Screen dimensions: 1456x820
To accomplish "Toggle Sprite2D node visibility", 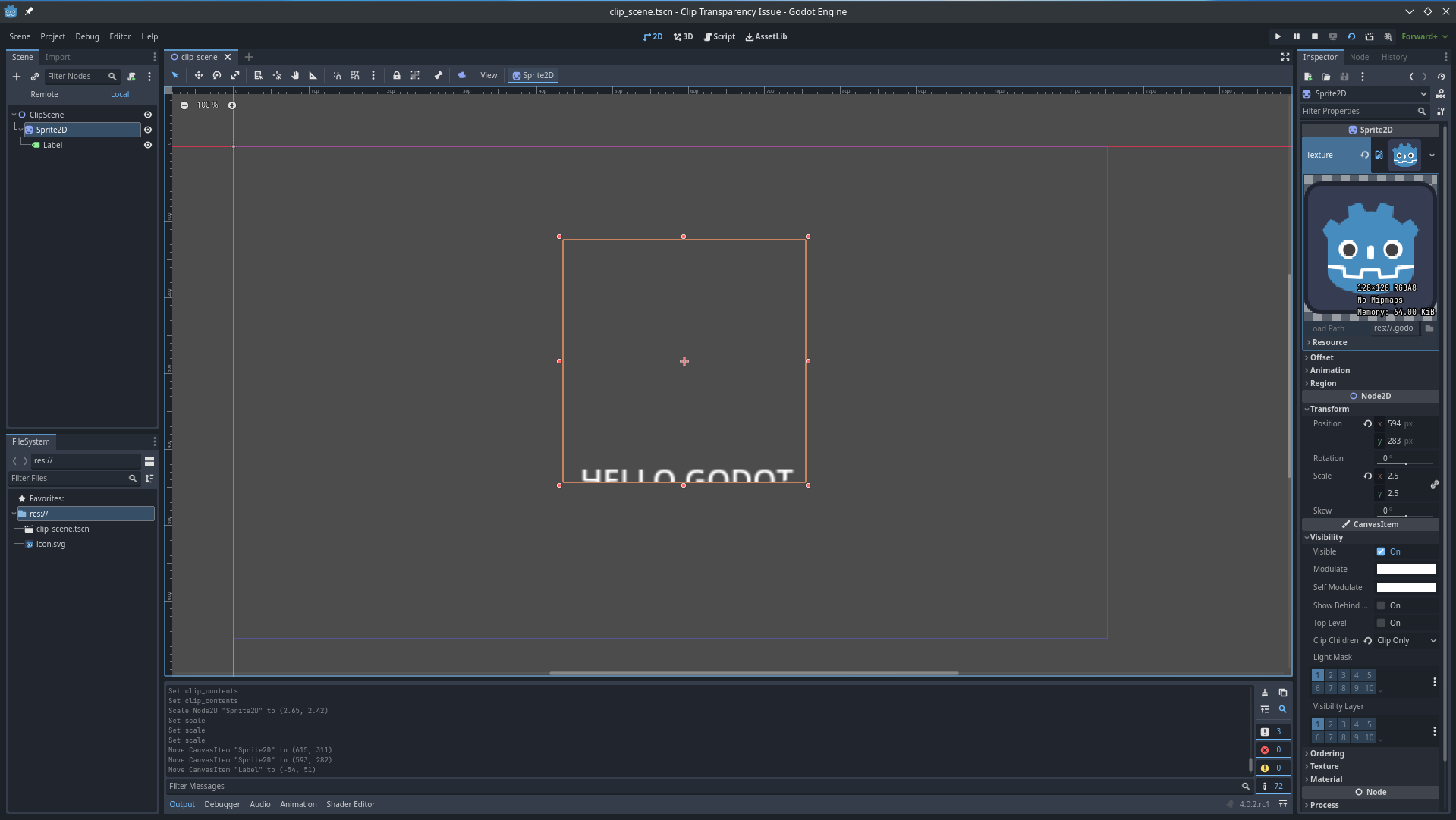I will pyautogui.click(x=148, y=130).
